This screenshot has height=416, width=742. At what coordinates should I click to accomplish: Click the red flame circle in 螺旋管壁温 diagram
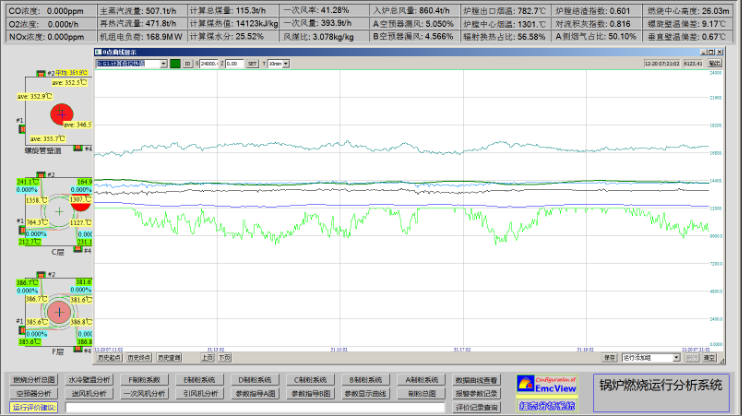pos(62,114)
